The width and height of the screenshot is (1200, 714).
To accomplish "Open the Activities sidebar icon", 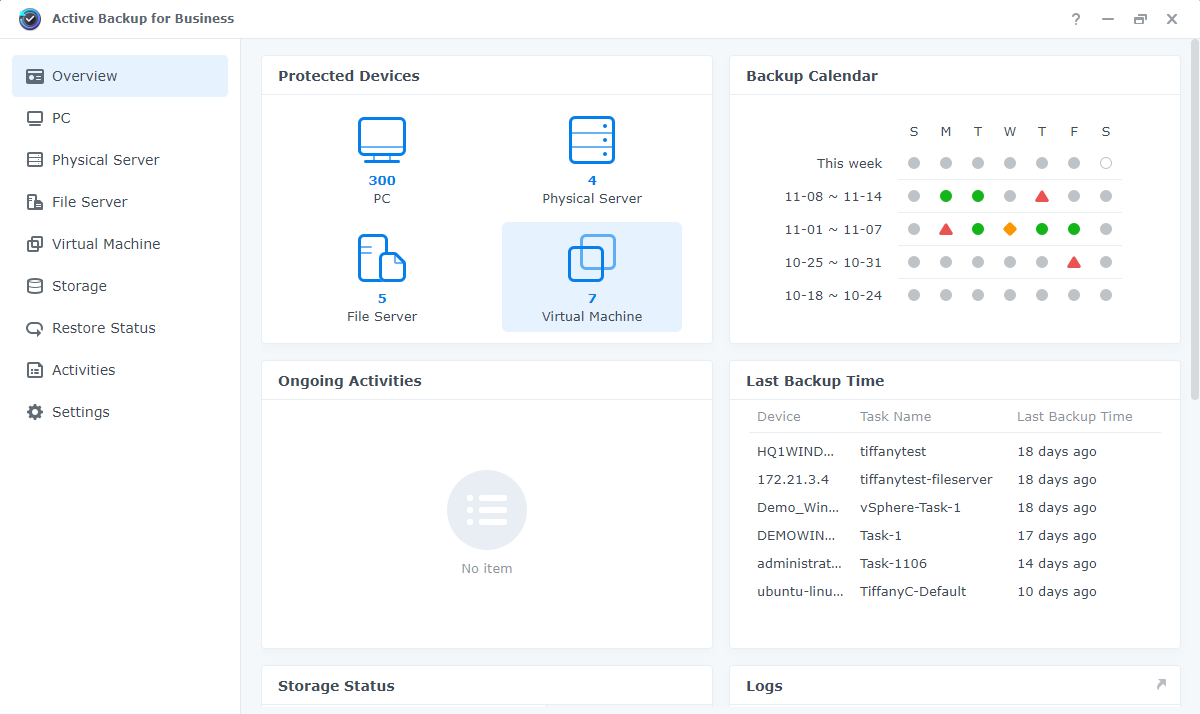I will (33, 369).
